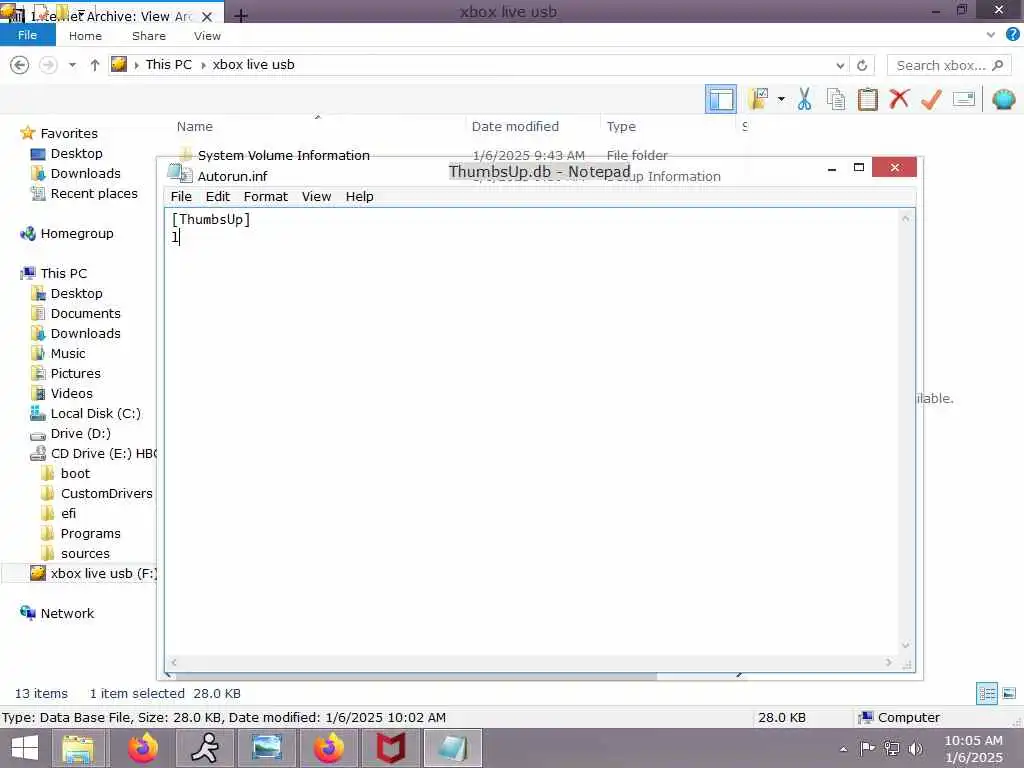Open the Windows Start button
This screenshot has height=768, width=1024.
pos(25,748)
